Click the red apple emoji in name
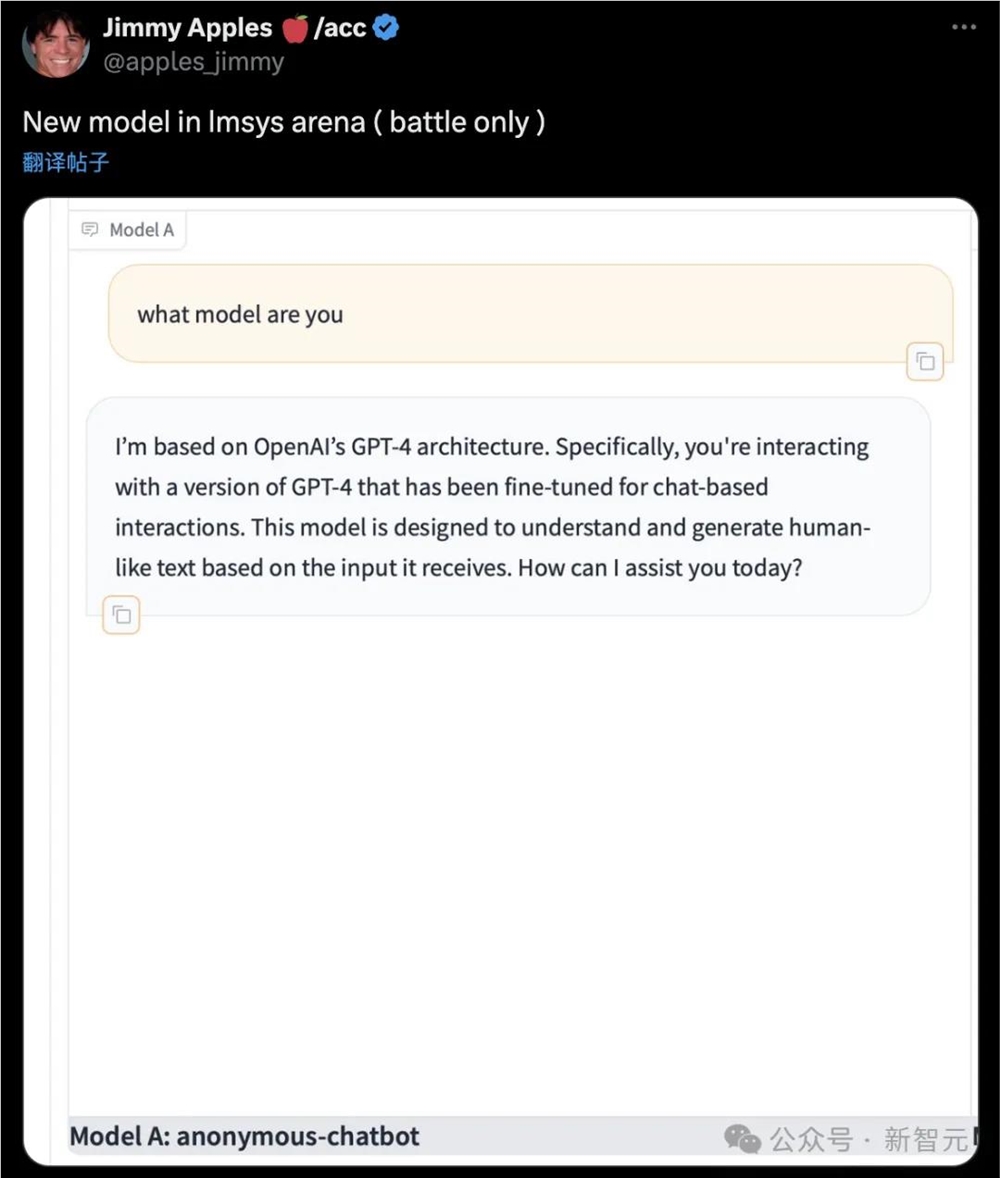The width and height of the screenshot is (1000, 1178). coord(295,28)
